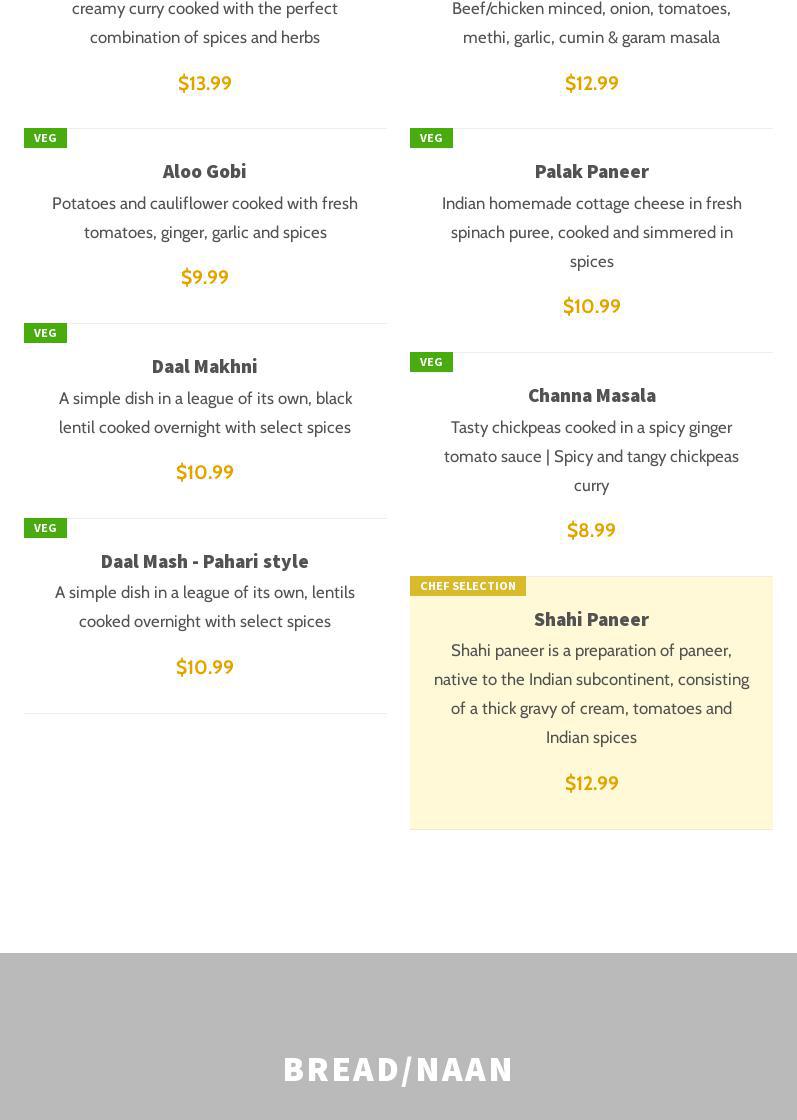
Task: Click the VEG badge above Palak Paneer
Action: [431, 138]
